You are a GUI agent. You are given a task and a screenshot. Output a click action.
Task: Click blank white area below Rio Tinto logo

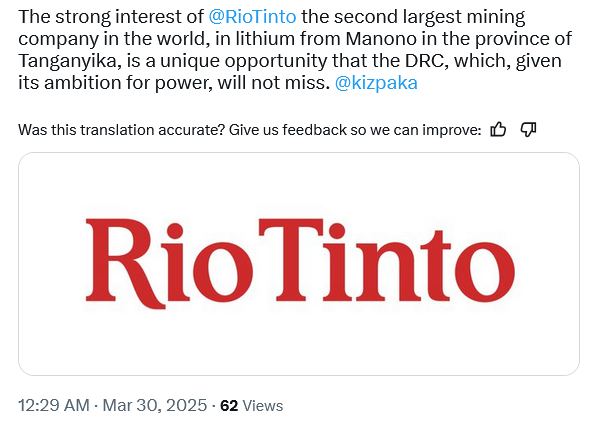(x=299, y=345)
